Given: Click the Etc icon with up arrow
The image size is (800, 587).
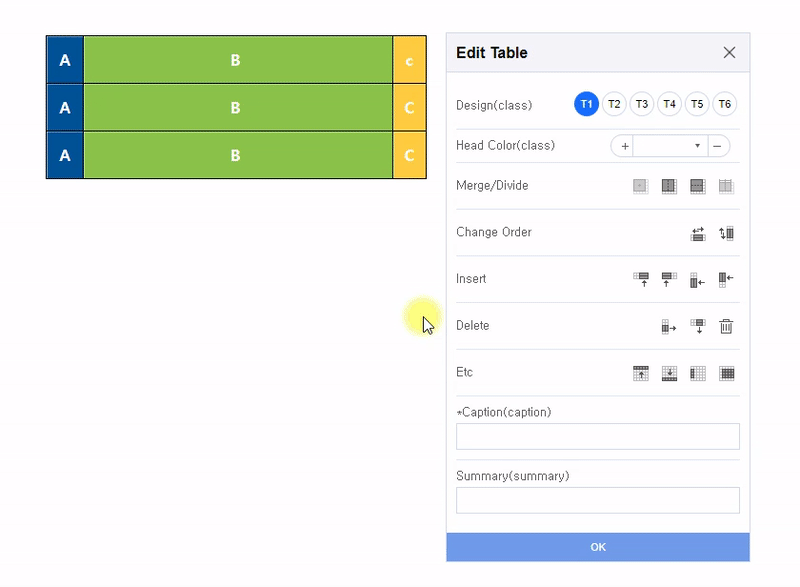Looking at the screenshot, I should (x=641, y=373).
